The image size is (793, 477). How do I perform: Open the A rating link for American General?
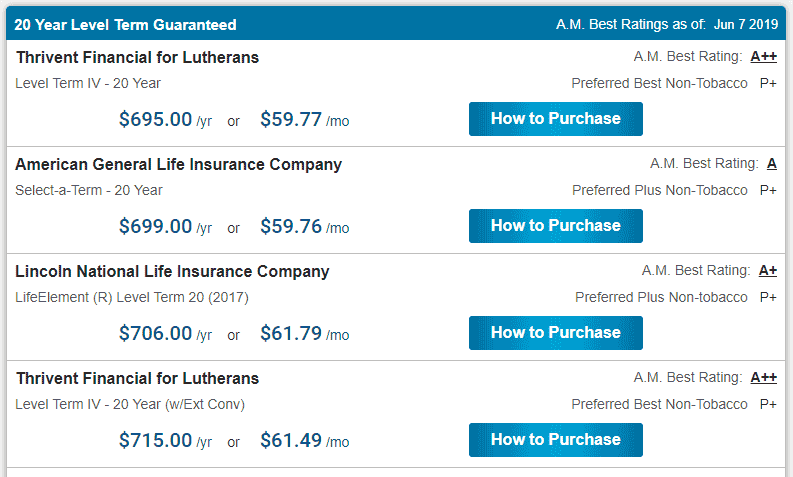point(771,164)
